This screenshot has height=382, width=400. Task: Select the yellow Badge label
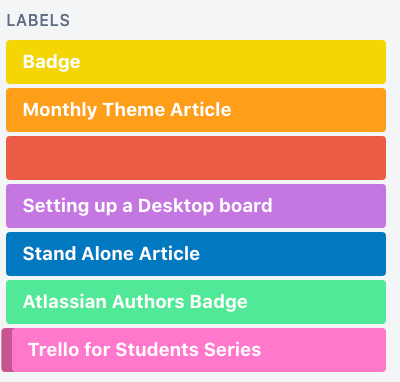(196, 62)
